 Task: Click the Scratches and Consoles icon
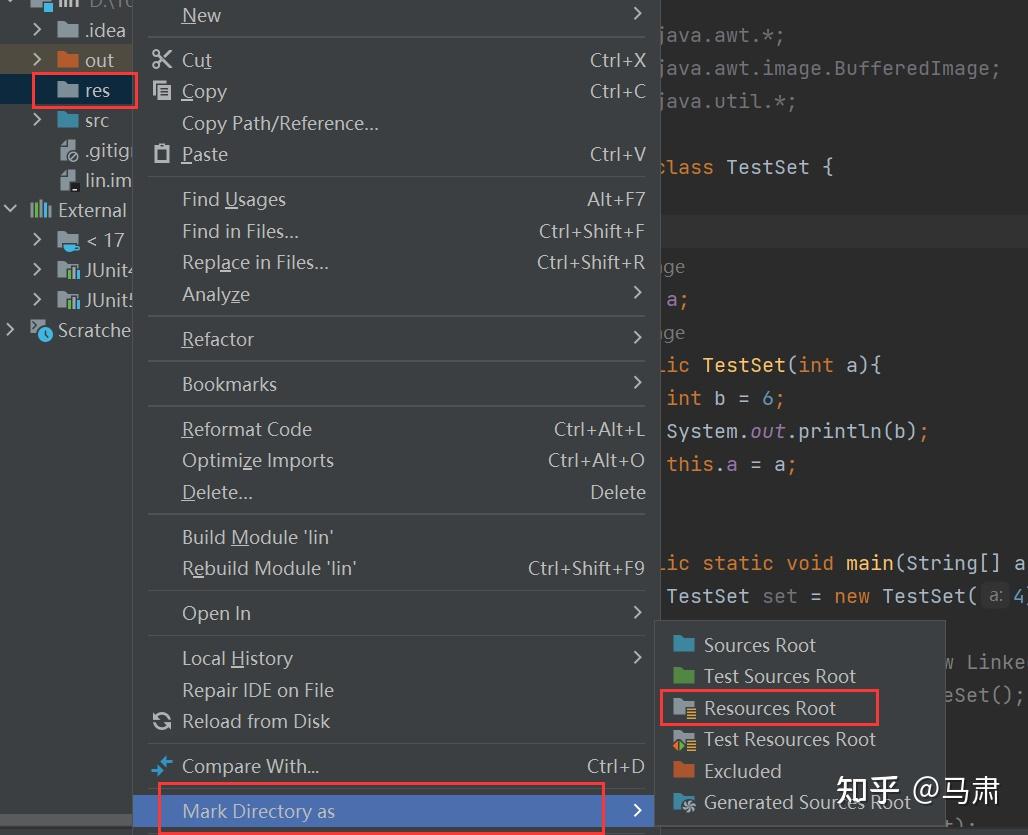click(41, 330)
